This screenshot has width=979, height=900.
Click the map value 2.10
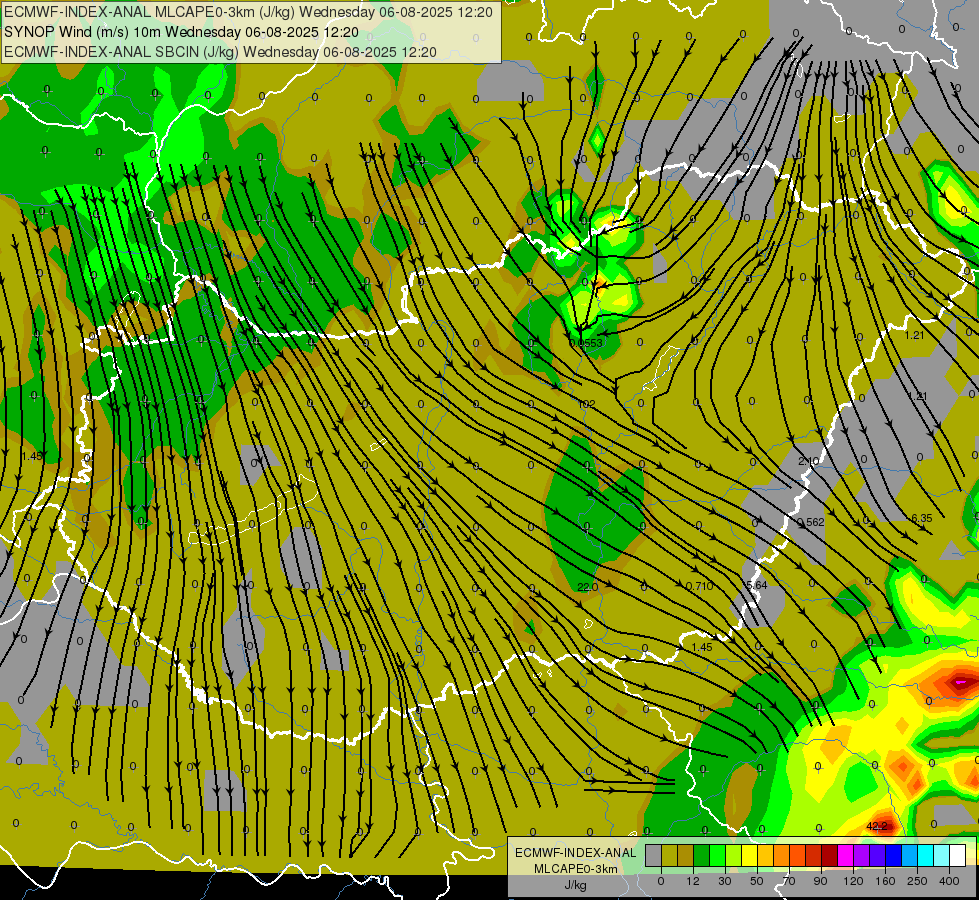coord(809,461)
